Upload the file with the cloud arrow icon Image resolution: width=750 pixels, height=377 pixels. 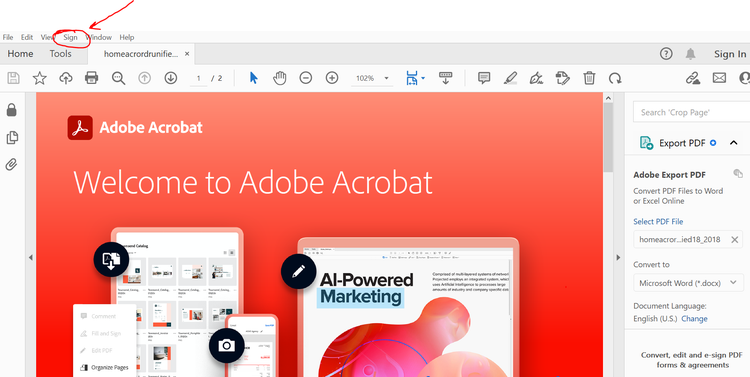[66, 78]
